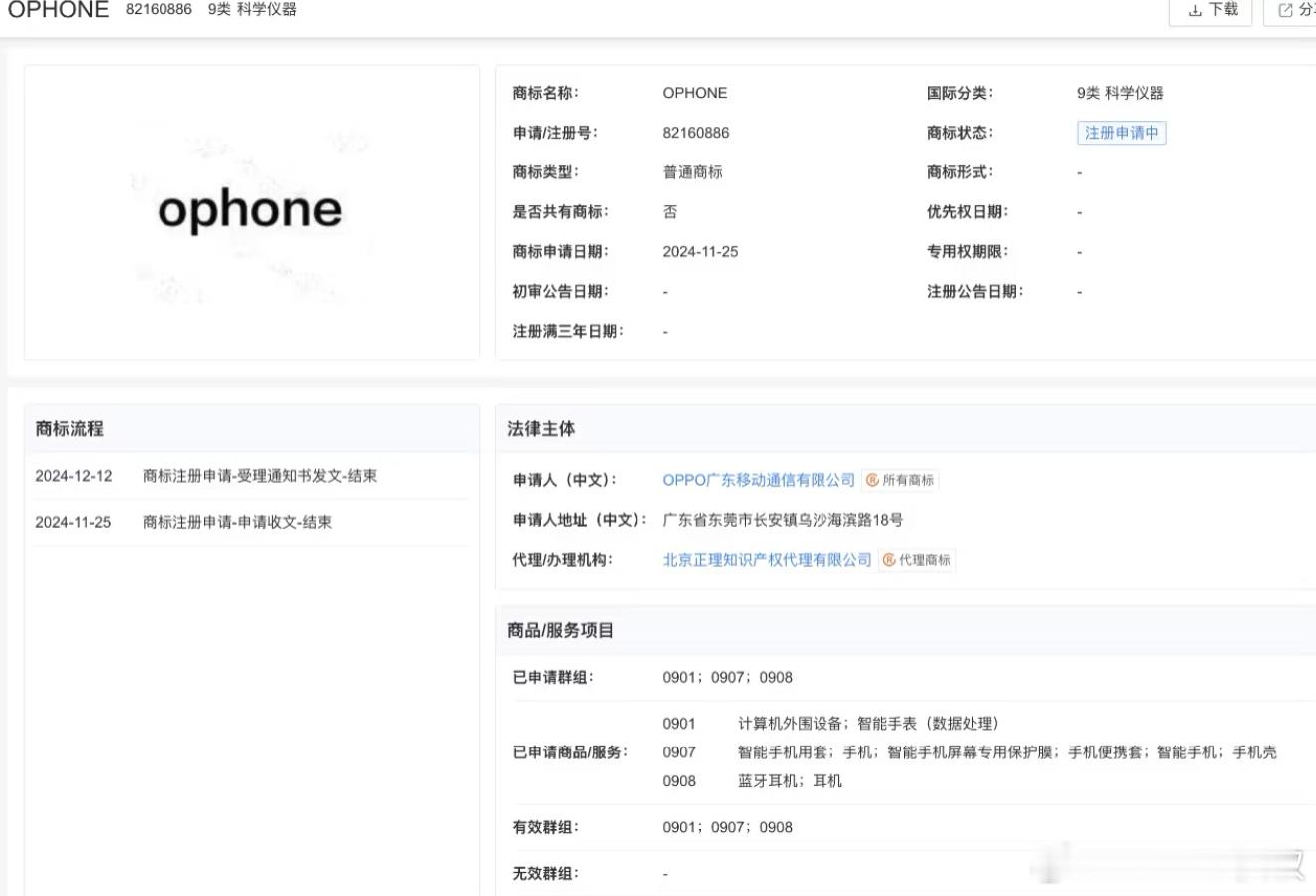Click address 广东省东莞市长安镇乌沙海滨路18号

[783, 520]
